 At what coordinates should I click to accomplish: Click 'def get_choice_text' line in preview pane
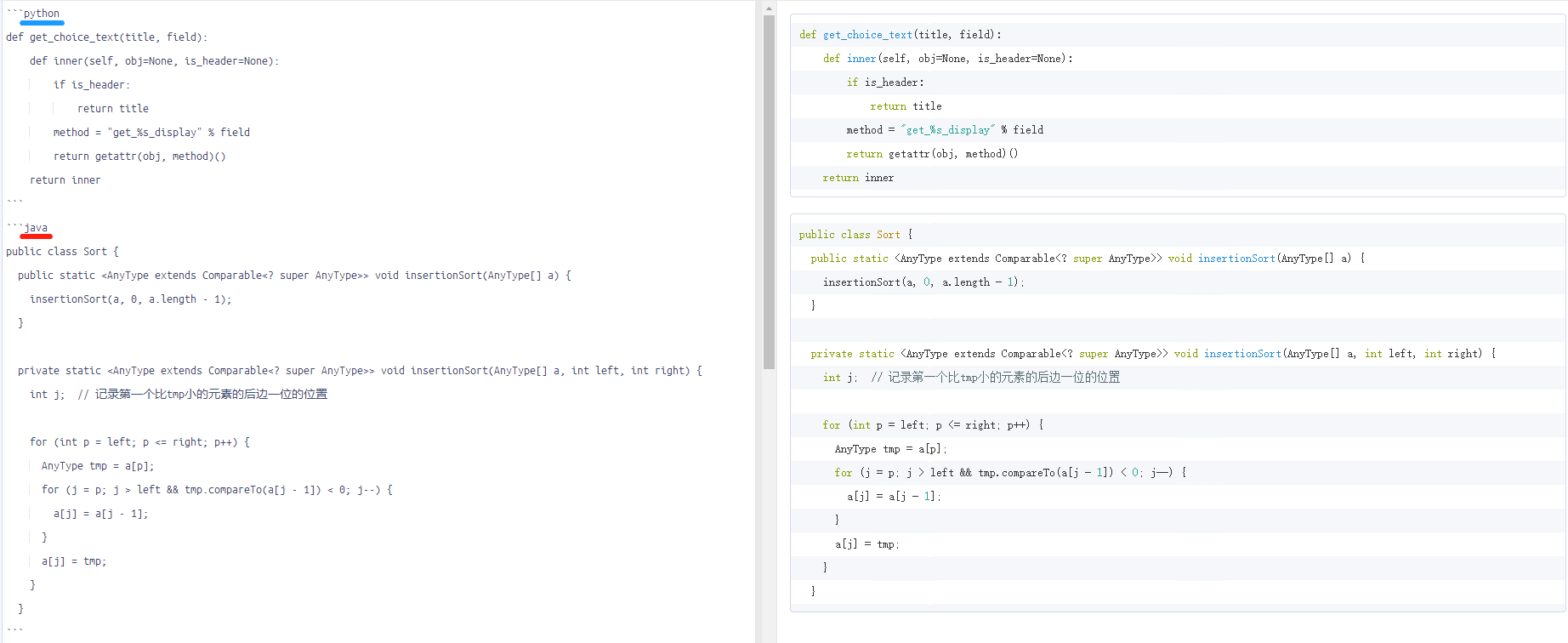[900, 35]
